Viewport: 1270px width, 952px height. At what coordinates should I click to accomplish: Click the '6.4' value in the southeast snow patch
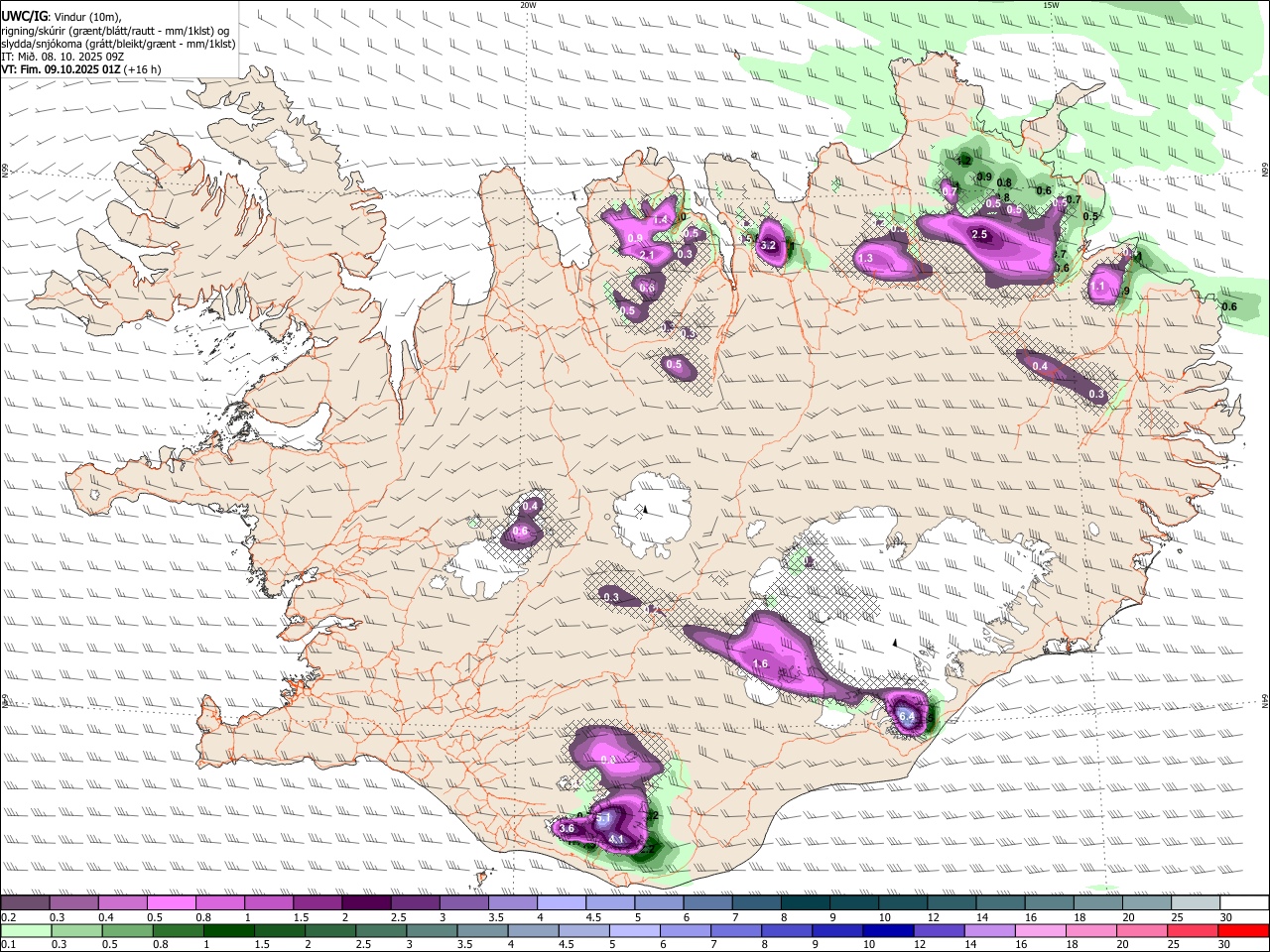tap(906, 715)
